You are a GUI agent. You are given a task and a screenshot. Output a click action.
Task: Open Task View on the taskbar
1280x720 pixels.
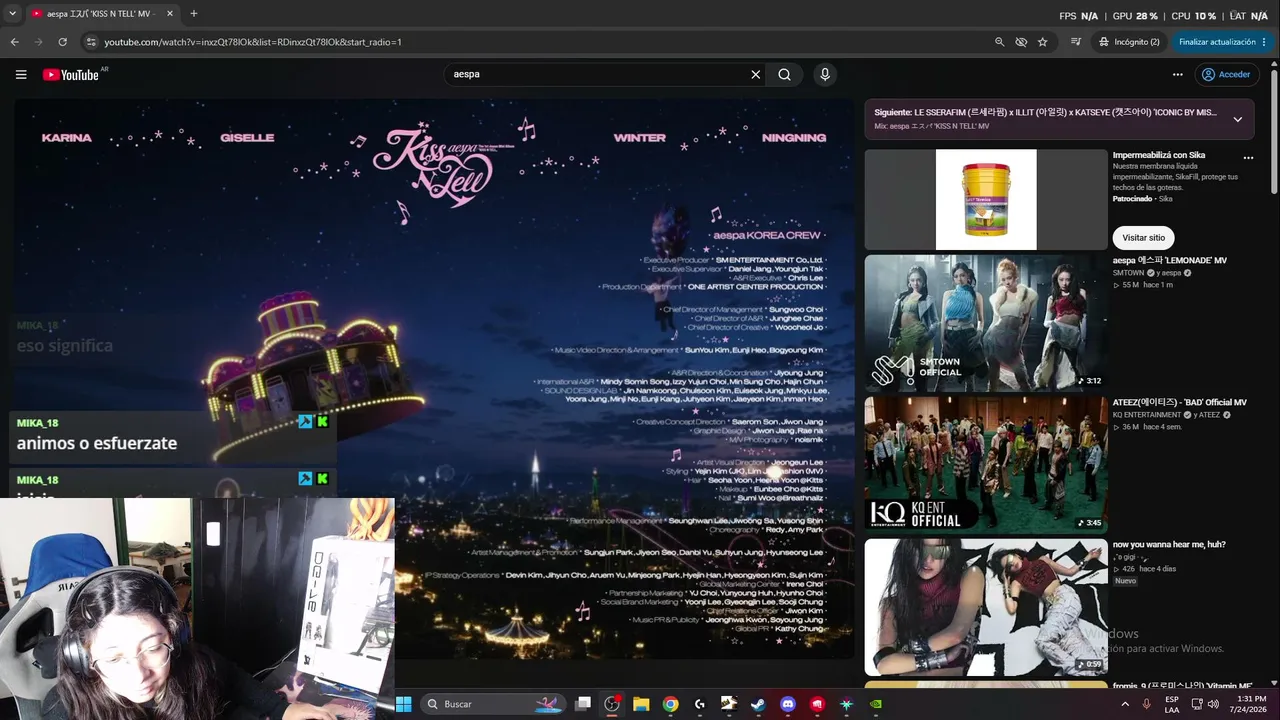pos(583,704)
